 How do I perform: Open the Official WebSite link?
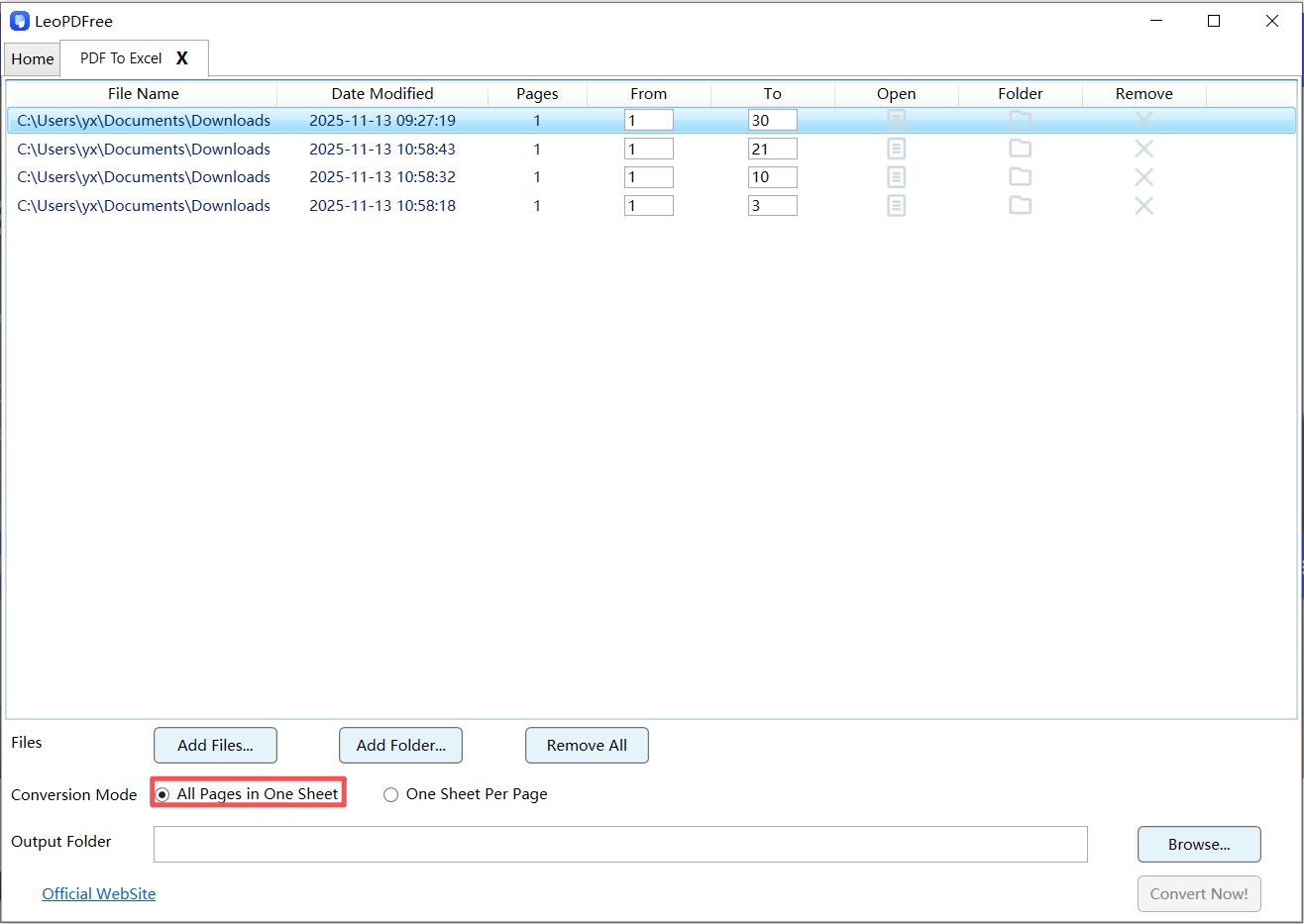click(x=98, y=893)
